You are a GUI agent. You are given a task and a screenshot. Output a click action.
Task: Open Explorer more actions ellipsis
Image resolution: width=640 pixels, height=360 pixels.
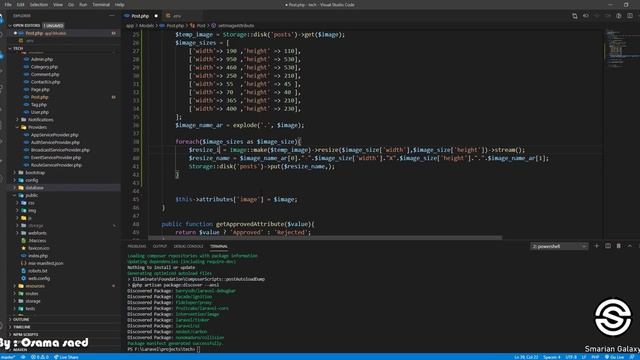(112, 16)
